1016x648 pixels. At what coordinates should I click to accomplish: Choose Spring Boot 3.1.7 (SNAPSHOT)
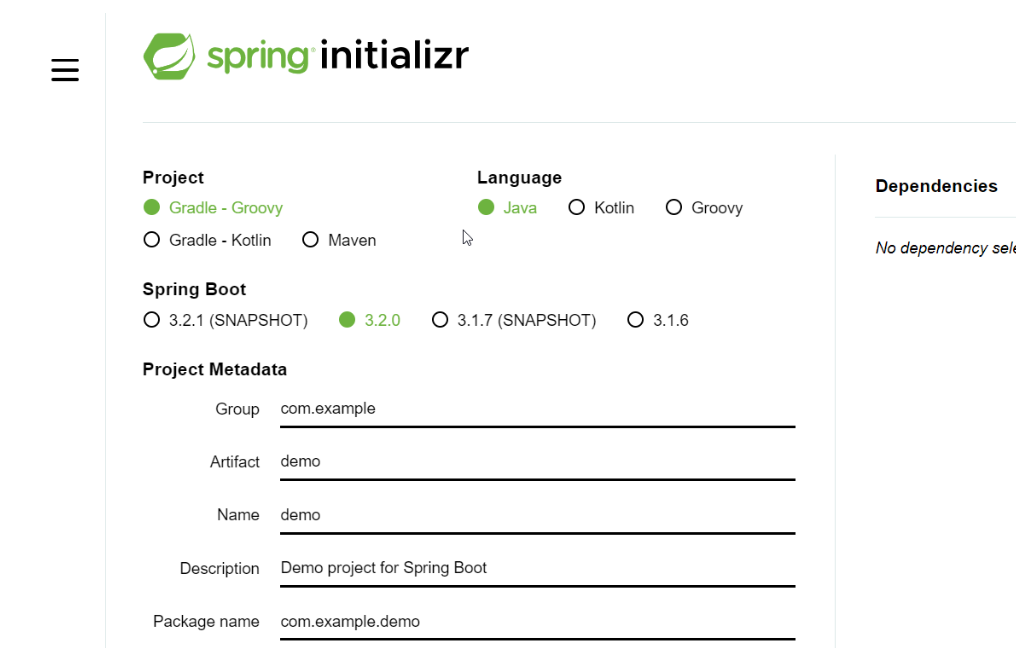[514, 320]
